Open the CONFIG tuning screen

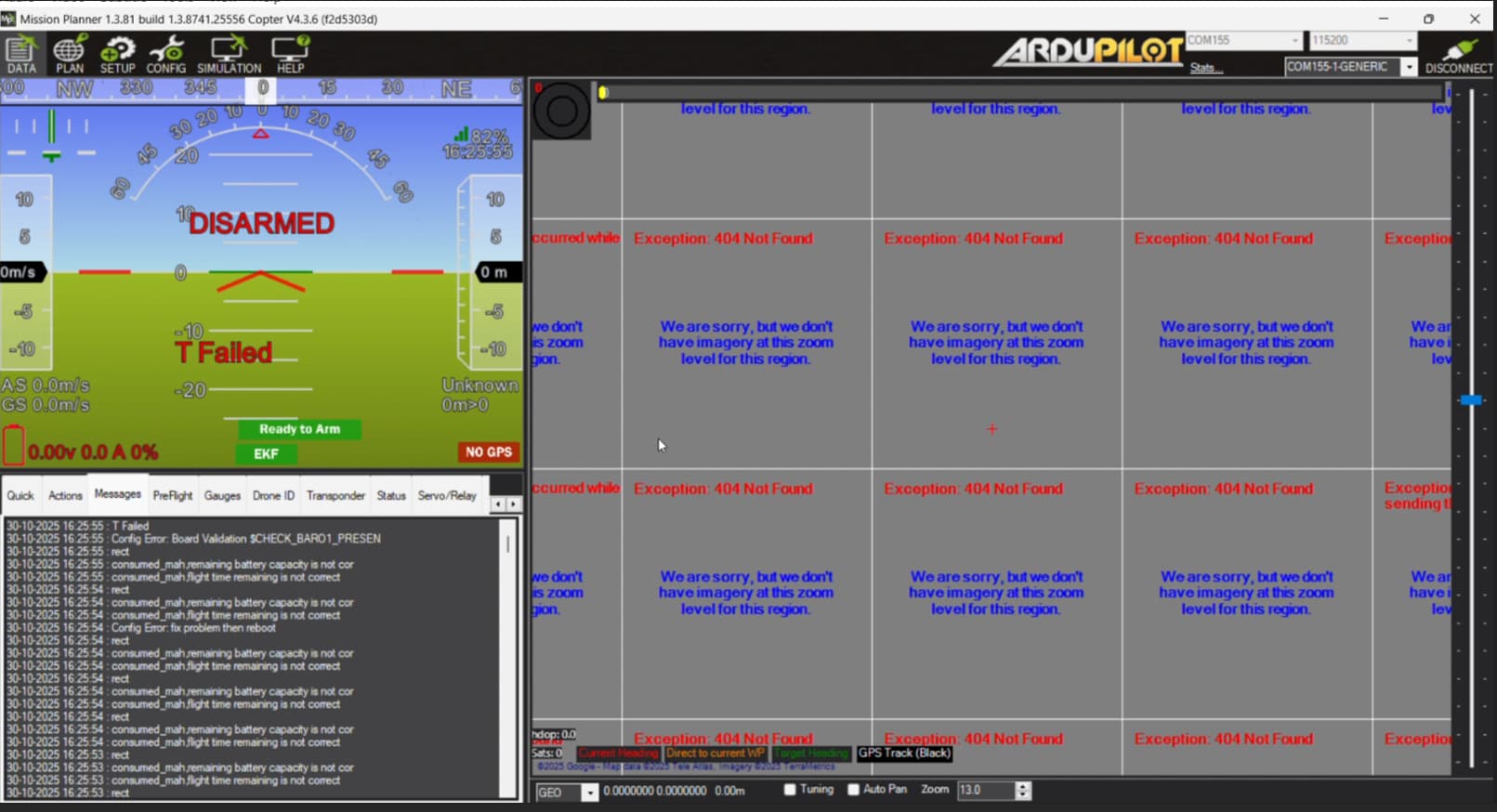[x=166, y=55]
